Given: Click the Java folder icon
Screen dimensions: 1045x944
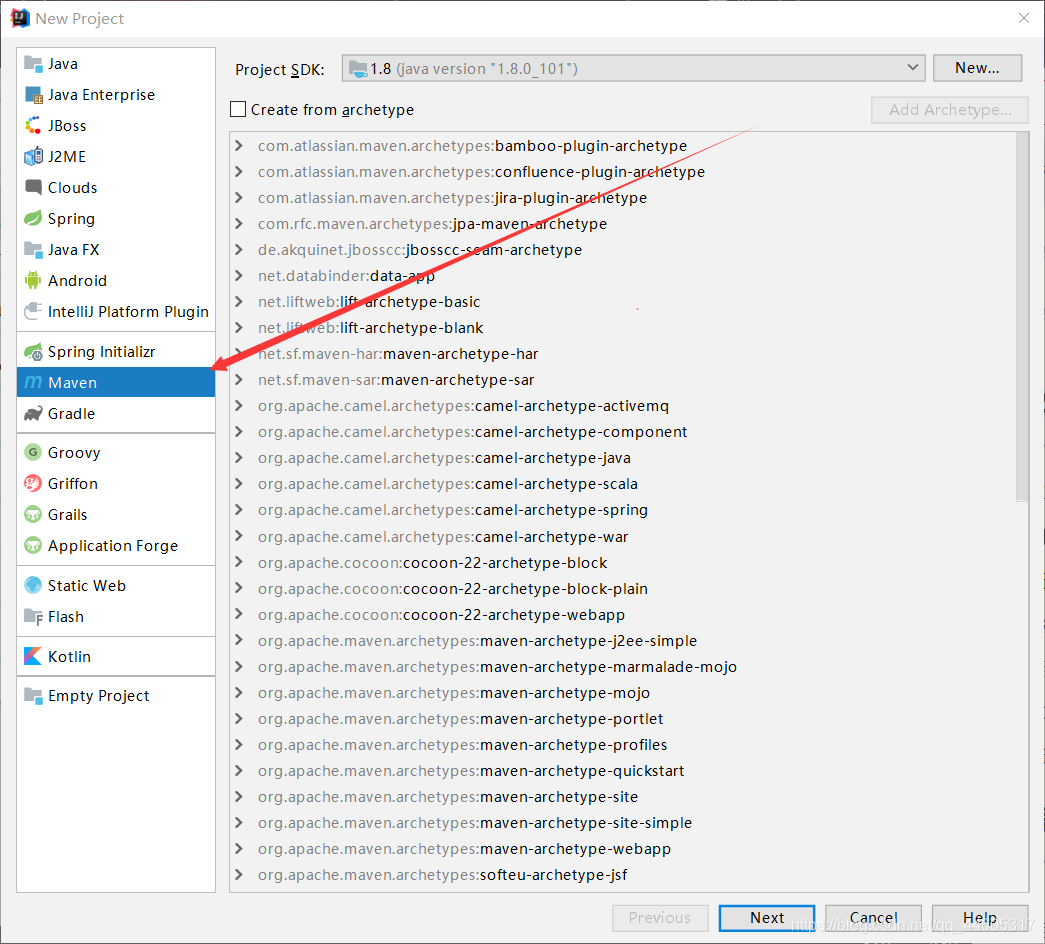Looking at the screenshot, I should pos(33,64).
